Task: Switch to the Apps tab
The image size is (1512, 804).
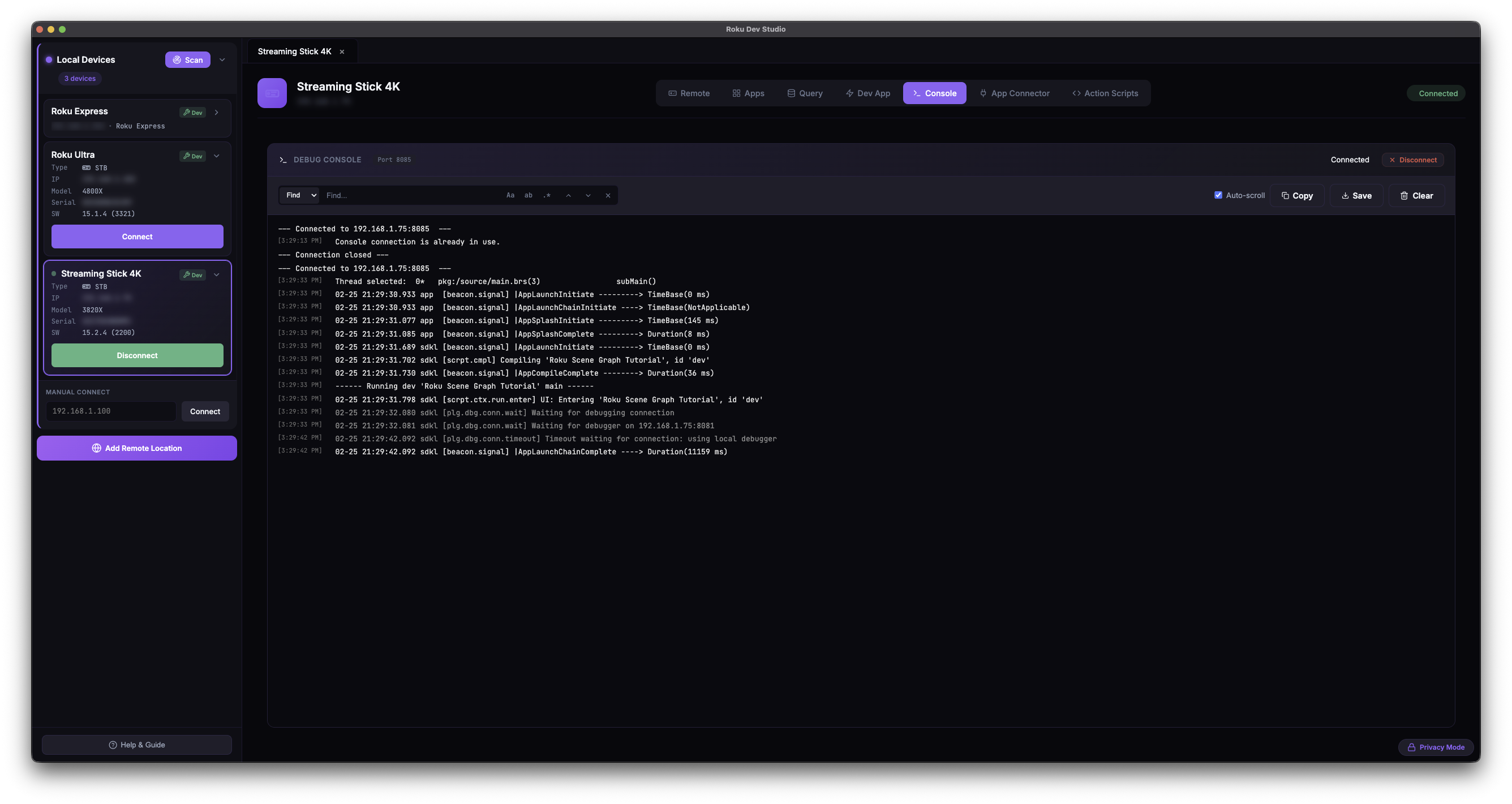Action: tap(749, 93)
